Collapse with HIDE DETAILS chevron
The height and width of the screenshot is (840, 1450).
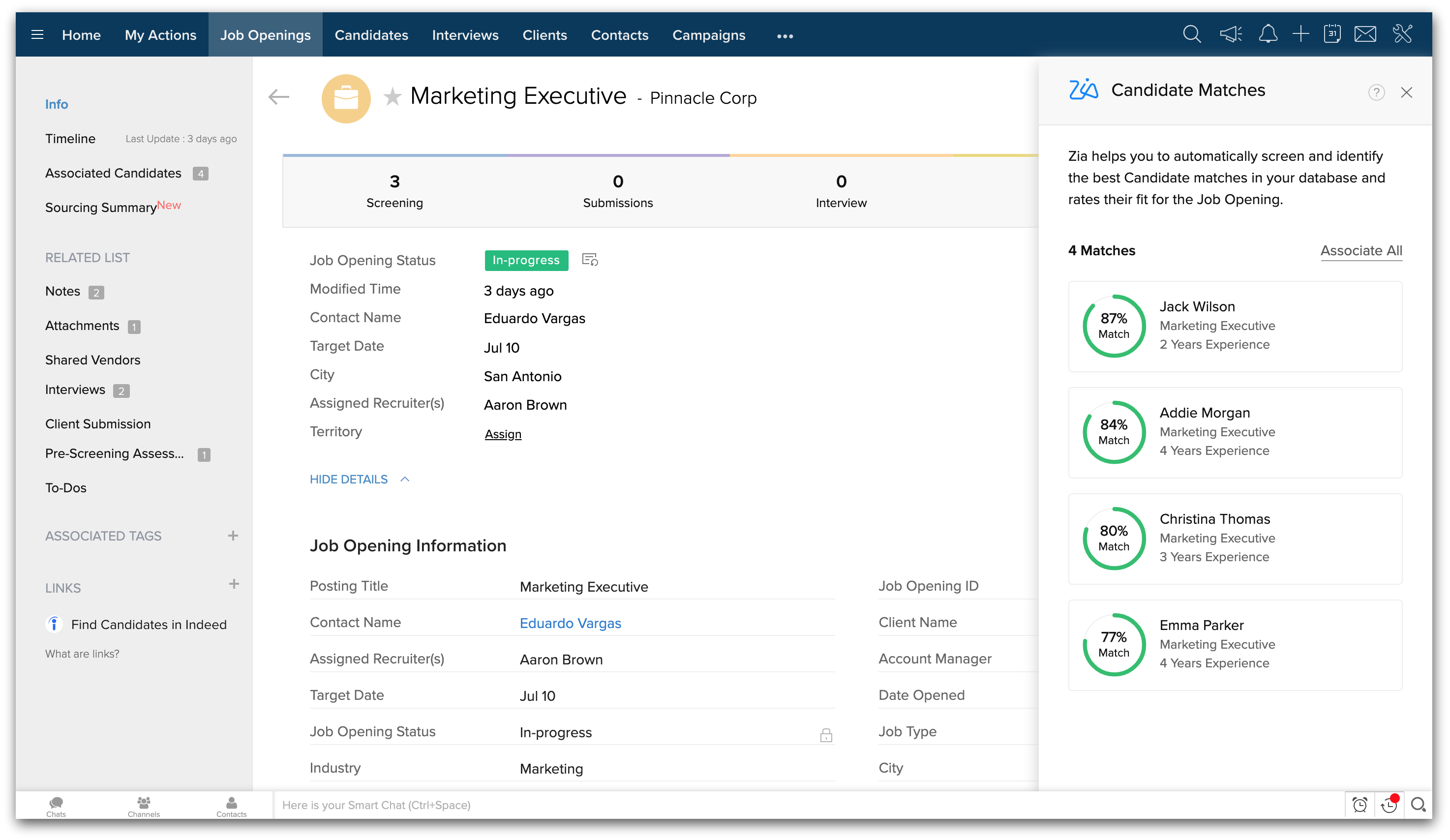click(404, 479)
